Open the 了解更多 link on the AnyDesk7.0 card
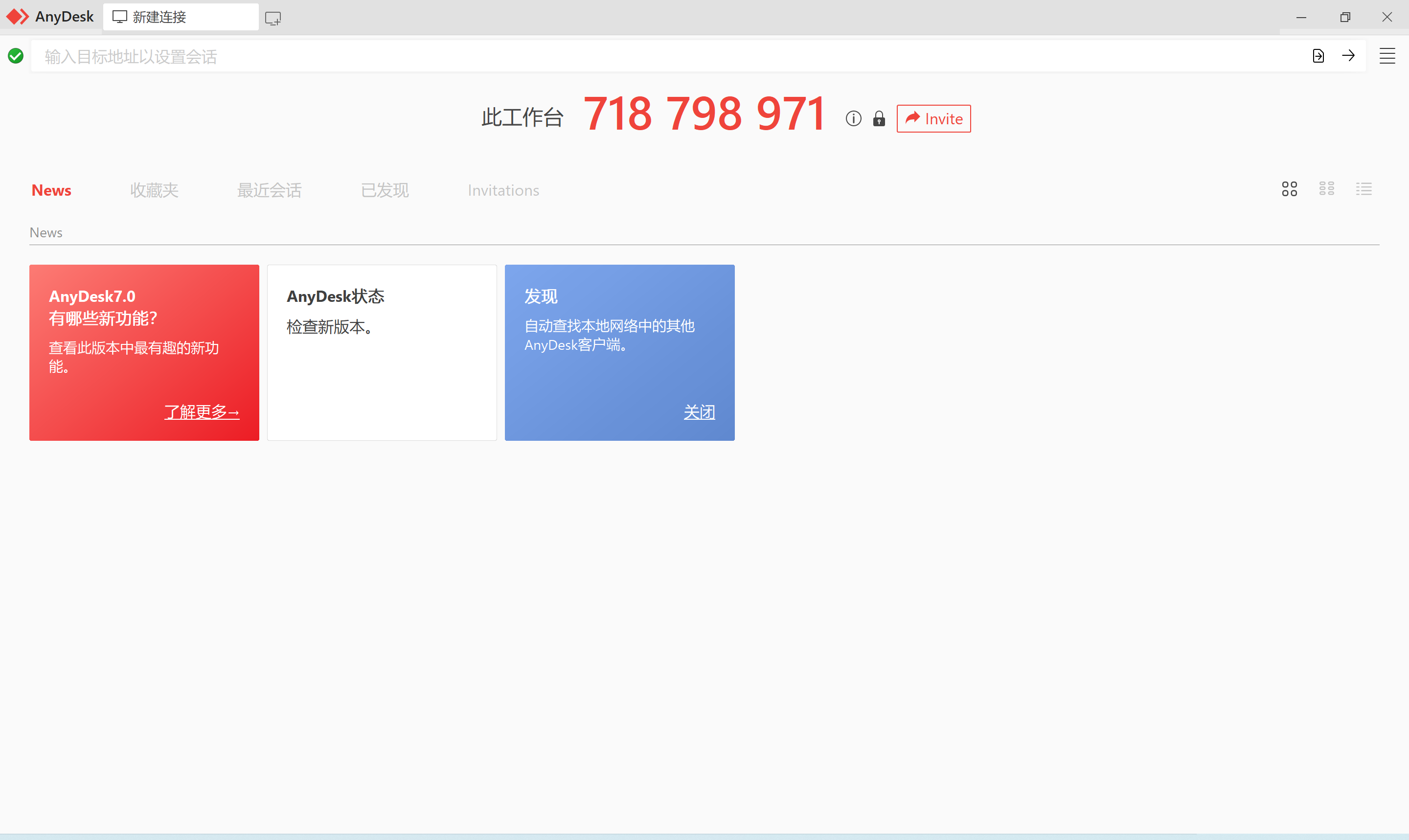 click(202, 412)
